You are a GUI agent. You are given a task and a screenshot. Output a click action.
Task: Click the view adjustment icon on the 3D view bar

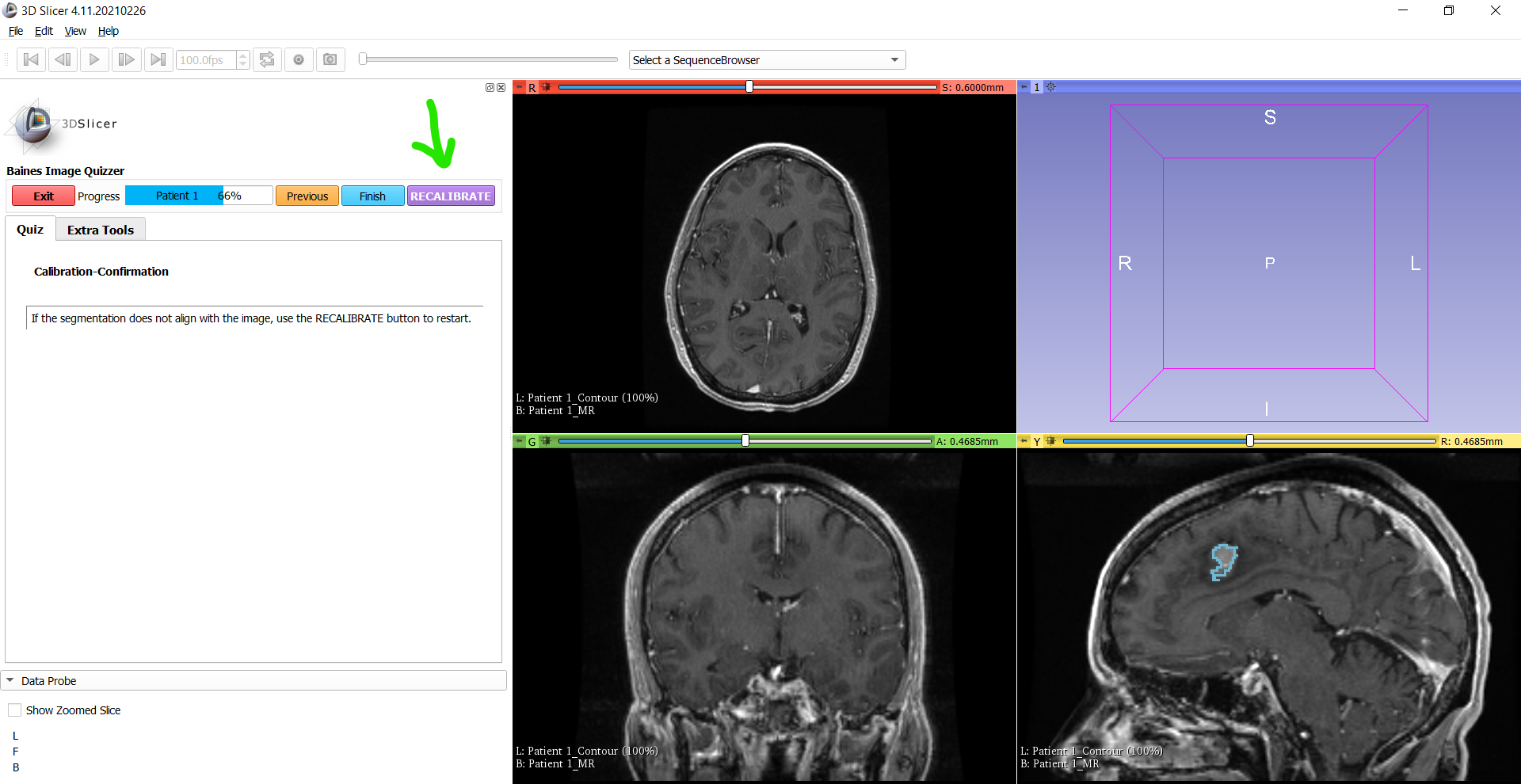click(x=1050, y=87)
